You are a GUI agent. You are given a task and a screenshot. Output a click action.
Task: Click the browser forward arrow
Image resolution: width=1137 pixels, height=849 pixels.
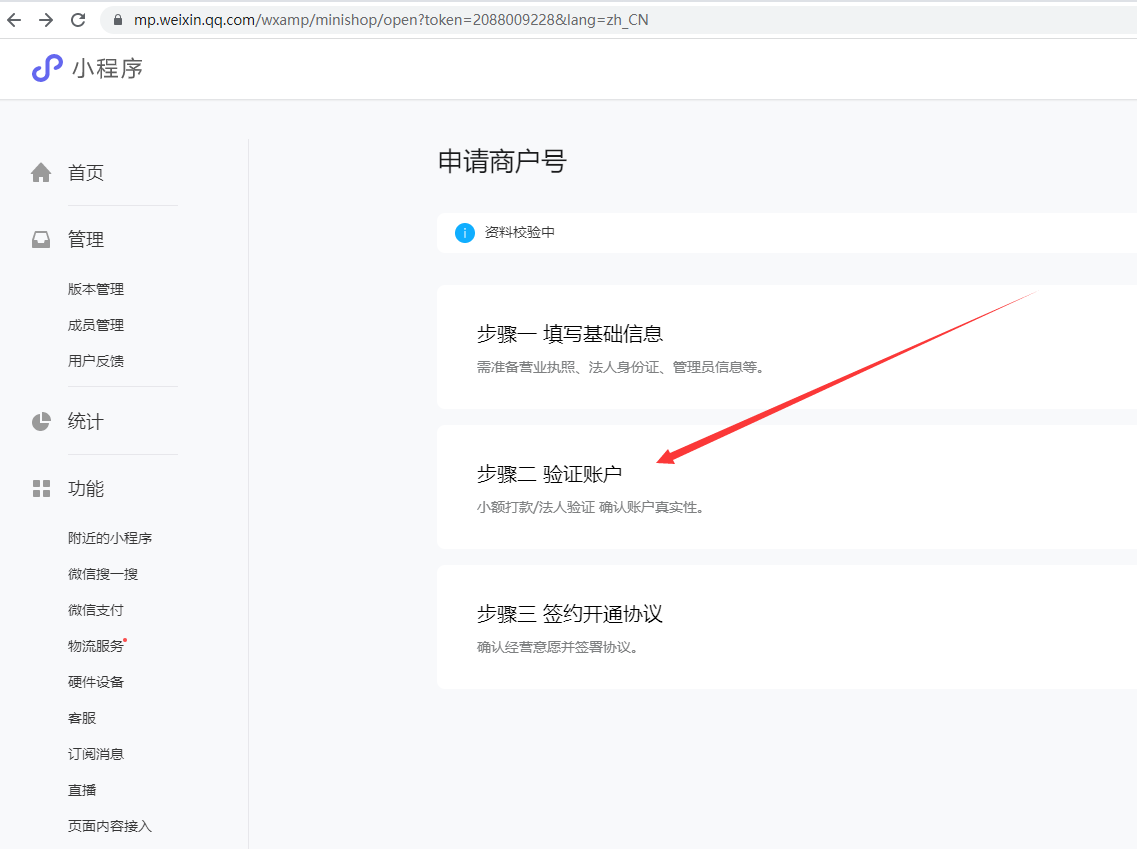pos(46,20)
